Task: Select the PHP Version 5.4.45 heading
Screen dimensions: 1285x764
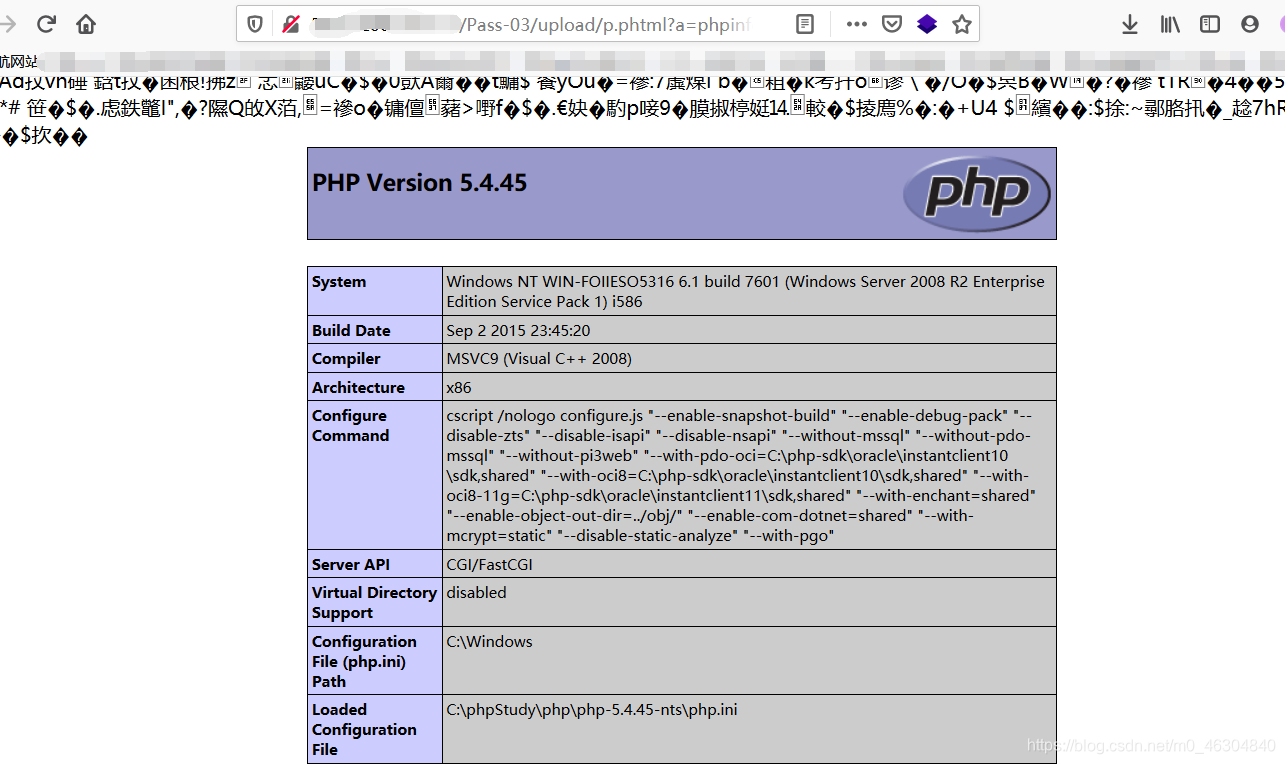Action: tap(420, 183)
